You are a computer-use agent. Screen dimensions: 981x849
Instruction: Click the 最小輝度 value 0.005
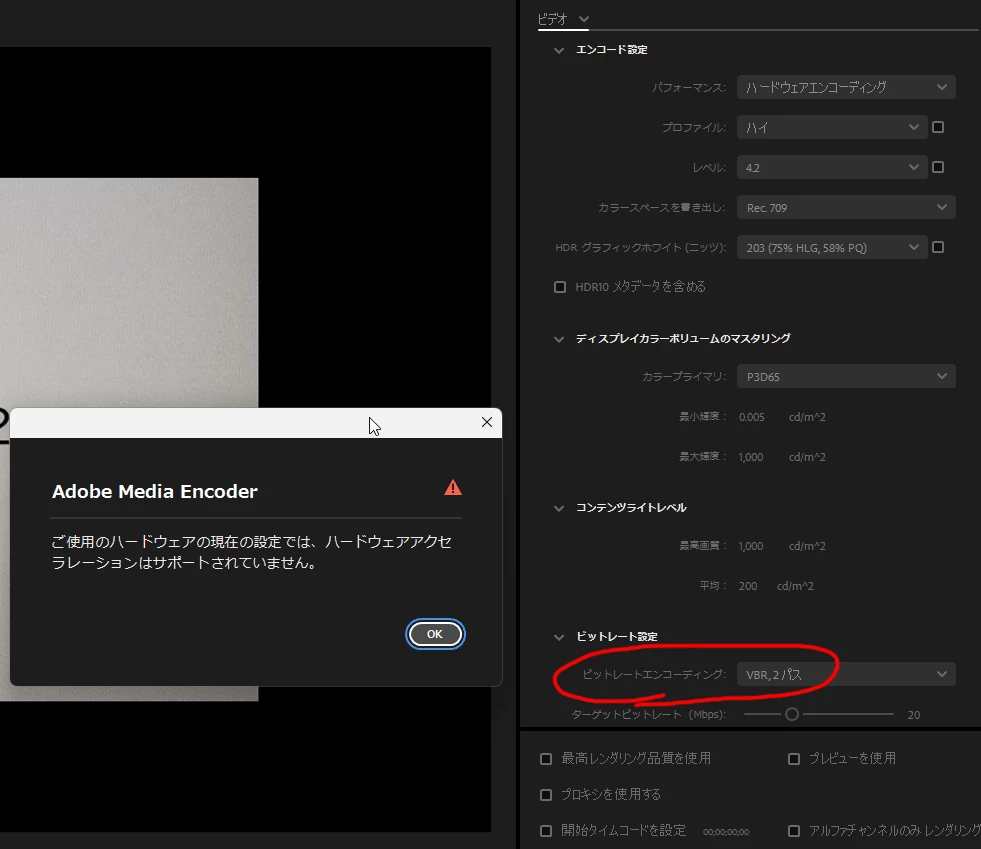point(751,417)
